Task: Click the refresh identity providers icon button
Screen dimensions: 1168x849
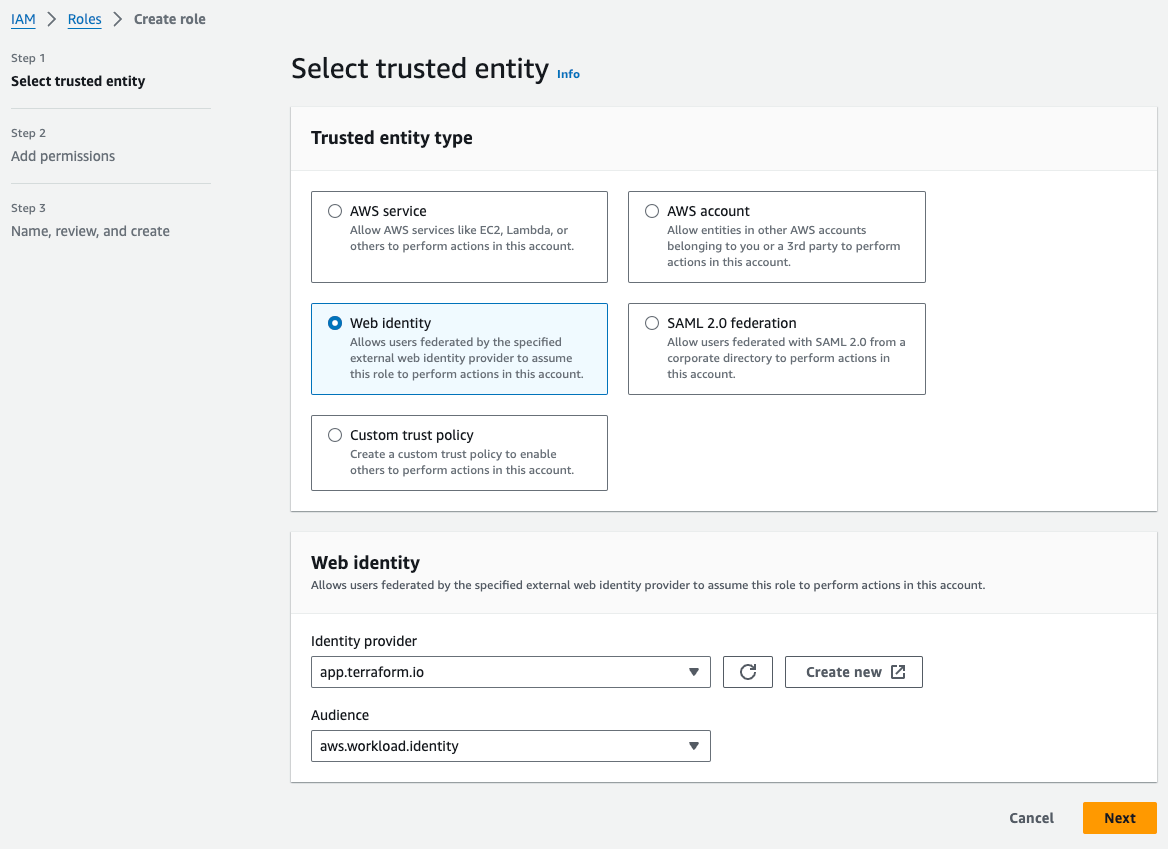Action: point(747,672)
